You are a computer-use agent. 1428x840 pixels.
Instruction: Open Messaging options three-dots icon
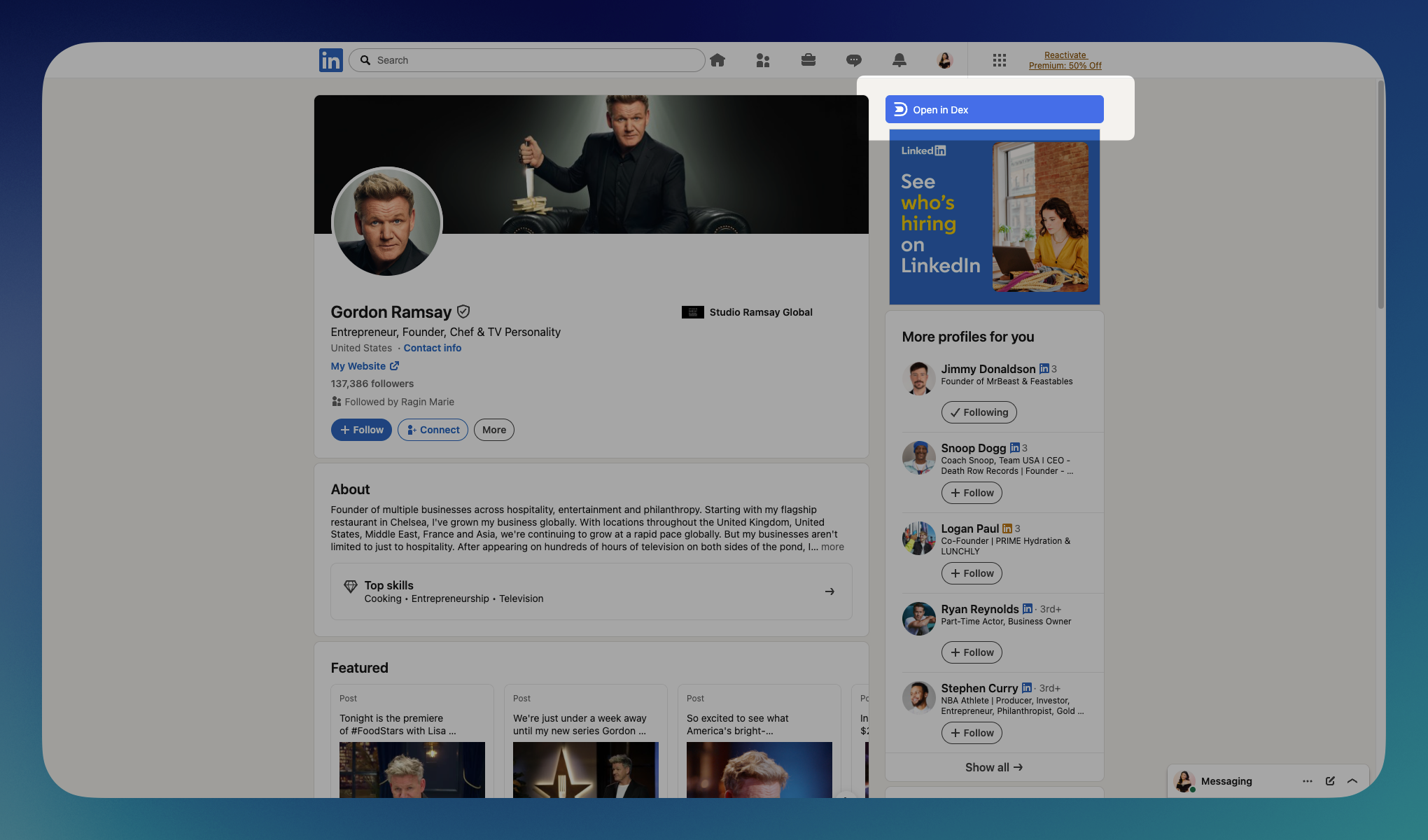(x=1308, y=781)
